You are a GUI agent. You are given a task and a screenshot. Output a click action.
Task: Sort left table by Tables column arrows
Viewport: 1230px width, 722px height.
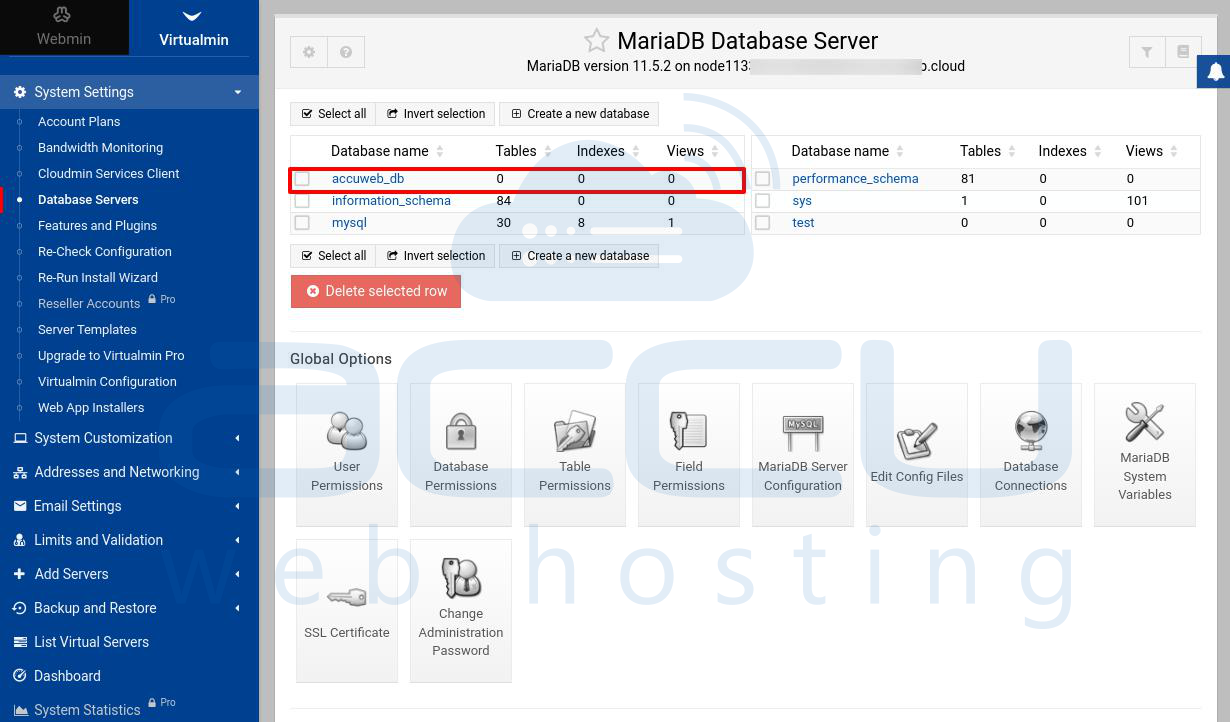pos(548,151)
